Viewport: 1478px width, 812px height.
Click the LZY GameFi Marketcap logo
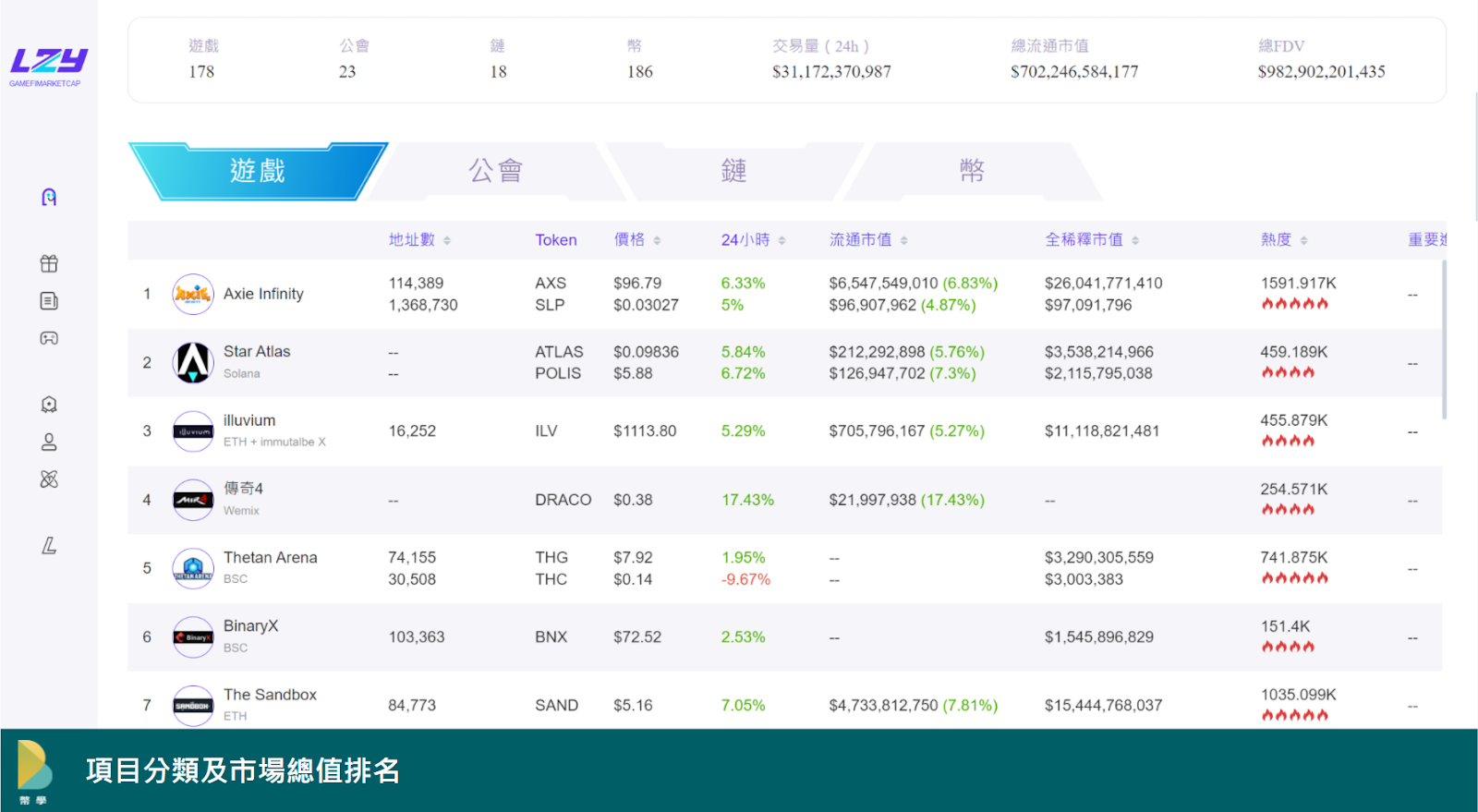point(48,67)
